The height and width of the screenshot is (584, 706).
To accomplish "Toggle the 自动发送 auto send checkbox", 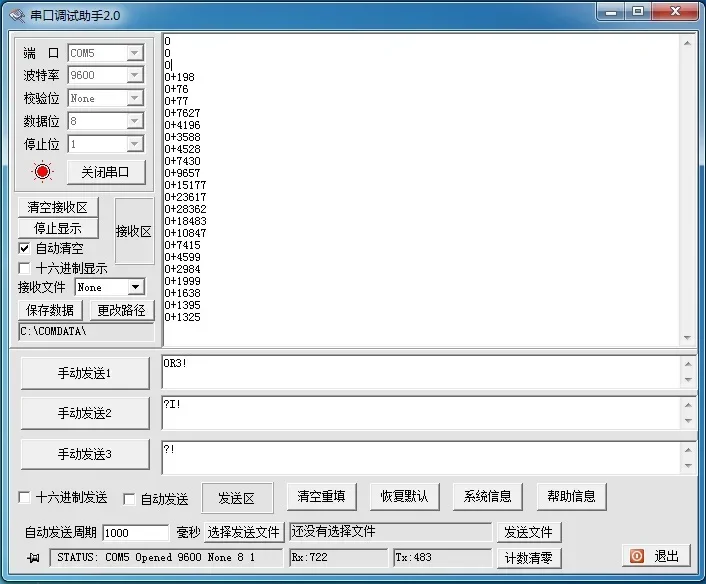I will (129, 499).
